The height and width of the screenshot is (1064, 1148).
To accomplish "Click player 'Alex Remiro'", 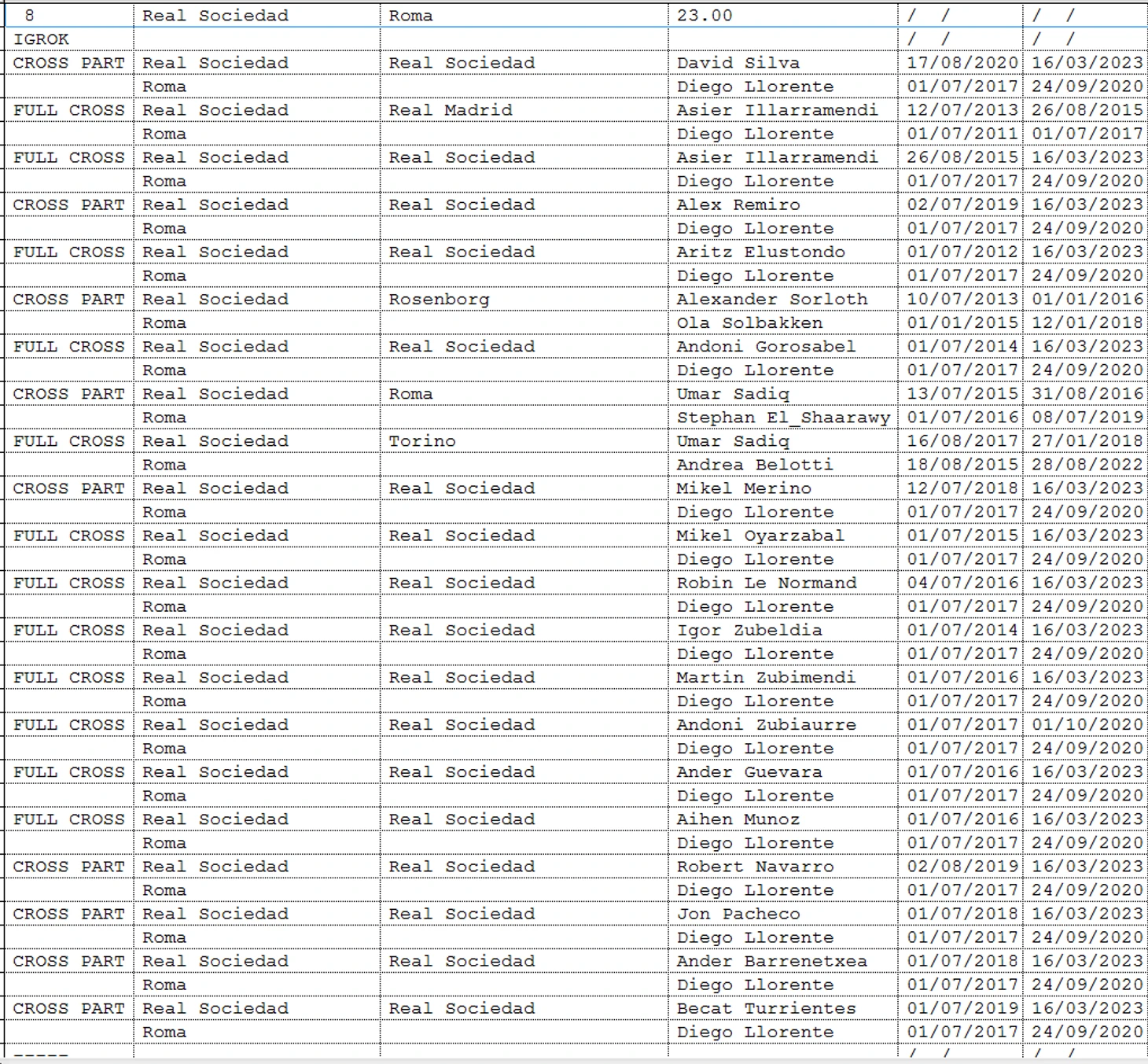I will coord(738,204).
